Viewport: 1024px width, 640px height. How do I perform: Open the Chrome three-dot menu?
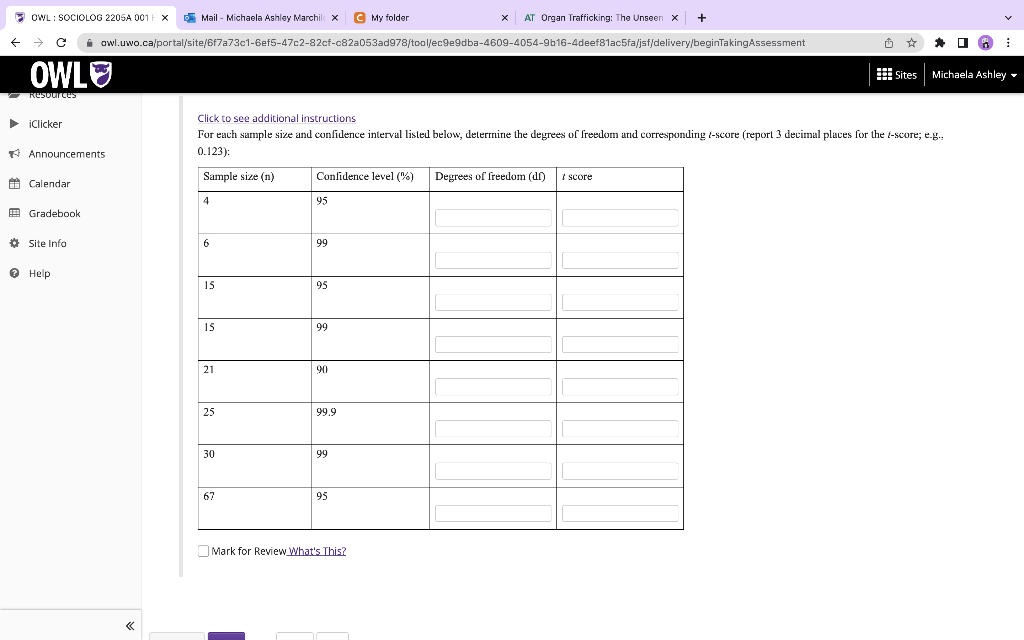coord(1008,42)
